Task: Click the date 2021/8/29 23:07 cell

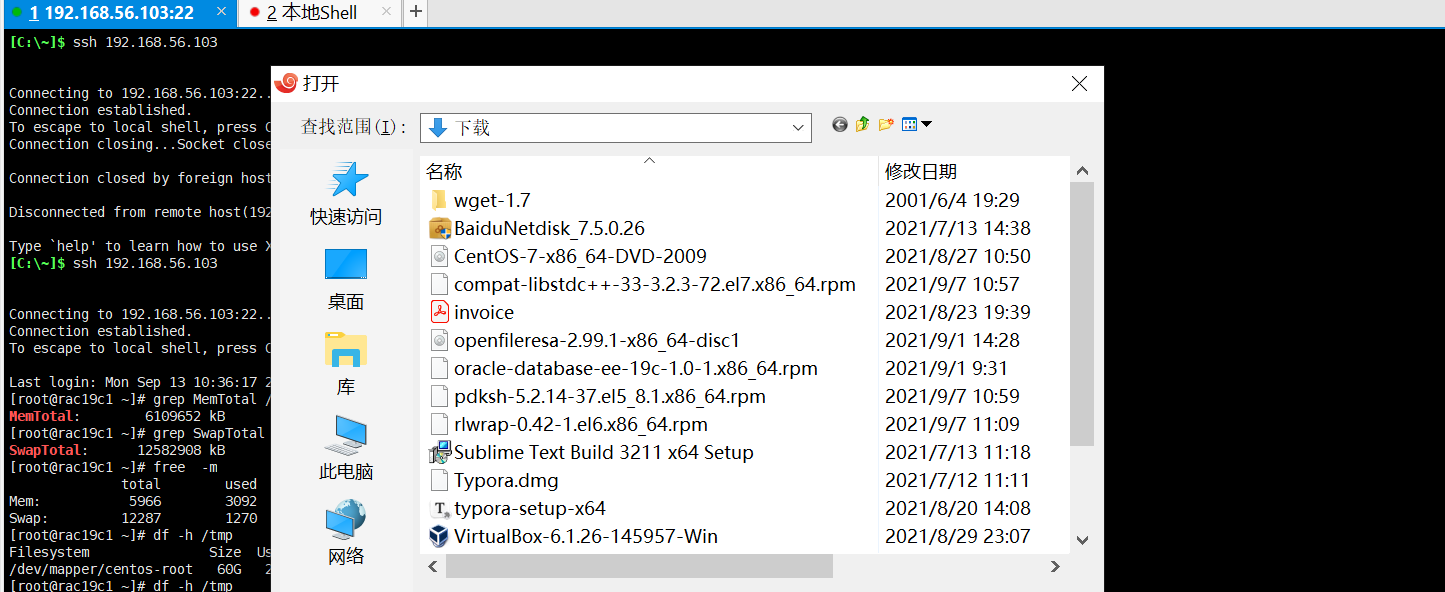Action: tap(958, 536)
